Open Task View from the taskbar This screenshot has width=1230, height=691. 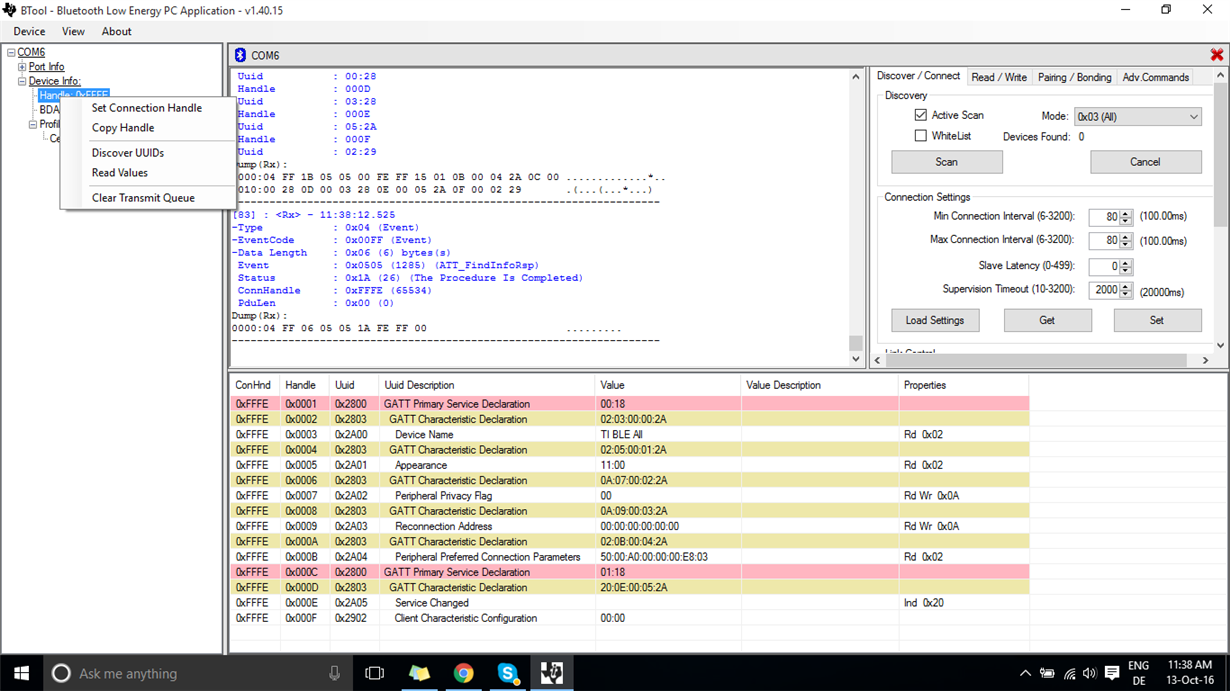(375, 673)
